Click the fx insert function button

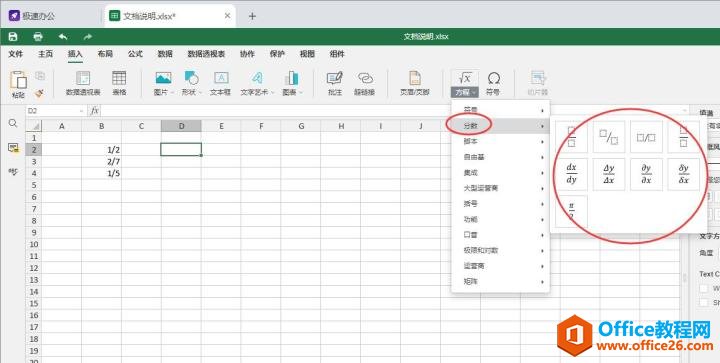point(95,111)
